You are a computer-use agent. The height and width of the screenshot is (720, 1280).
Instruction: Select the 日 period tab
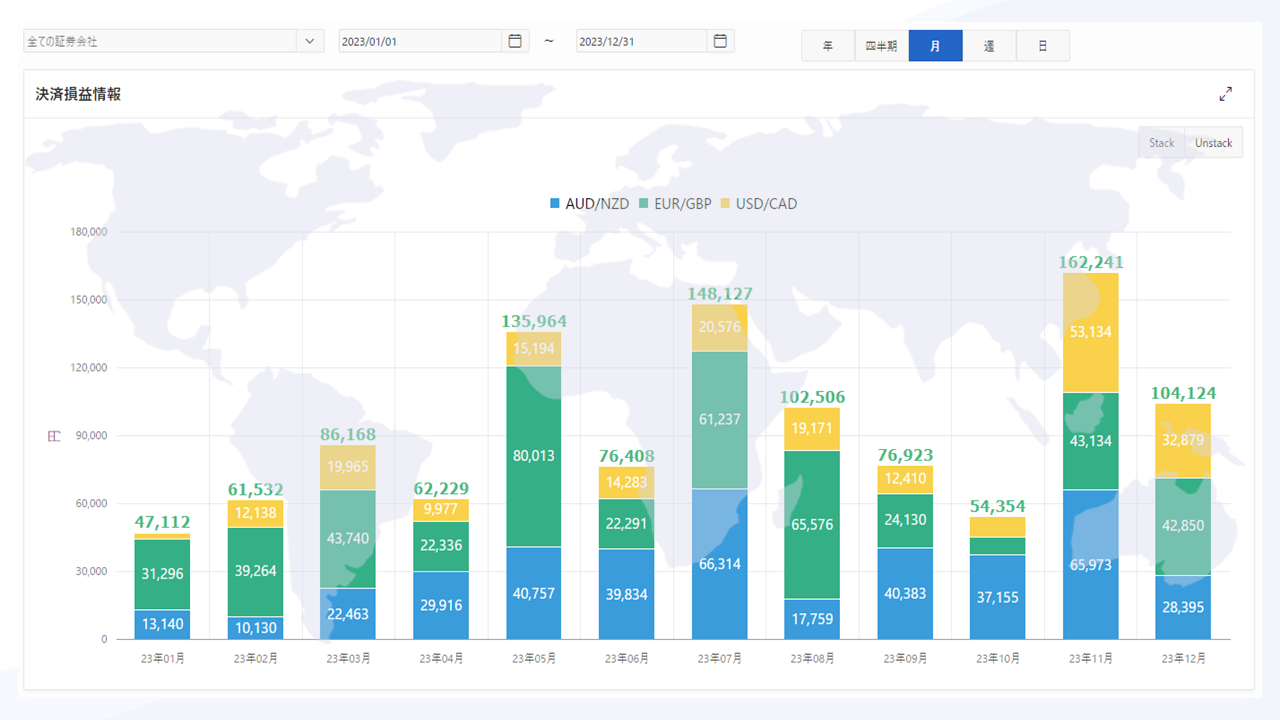pos(1043,46)
